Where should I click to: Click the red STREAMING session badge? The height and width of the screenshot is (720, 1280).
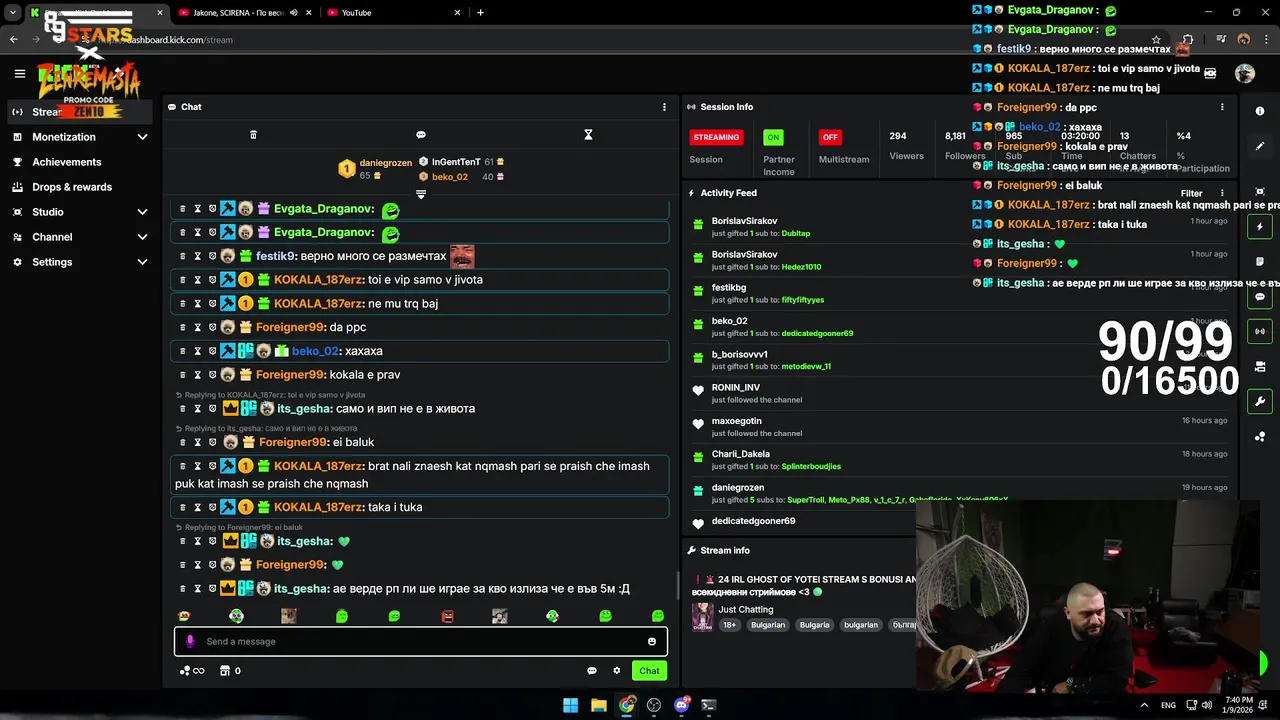coord(716,137)
